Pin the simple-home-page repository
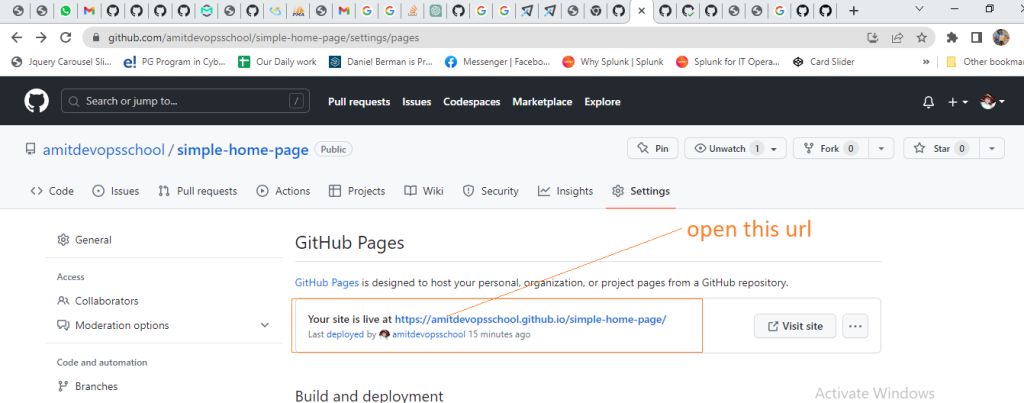Screen dimensions: 1024x403 pyautogui.click(x=652, y=148)
